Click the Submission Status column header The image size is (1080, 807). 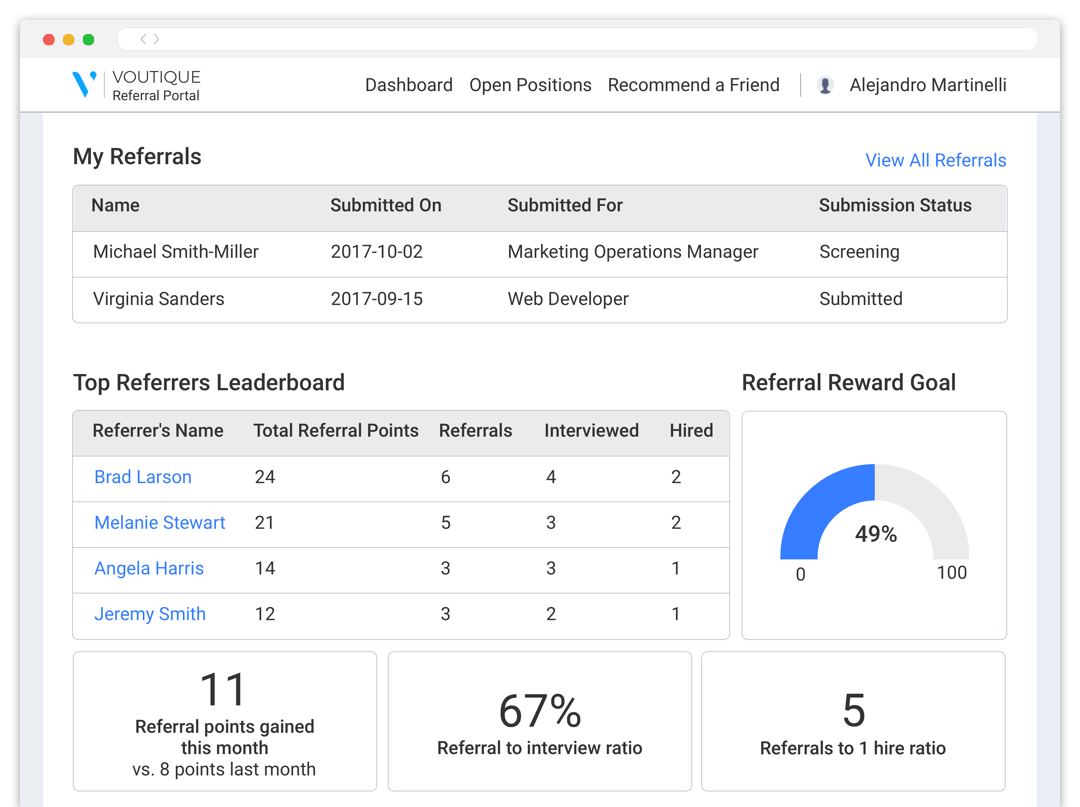coord(895,205)
